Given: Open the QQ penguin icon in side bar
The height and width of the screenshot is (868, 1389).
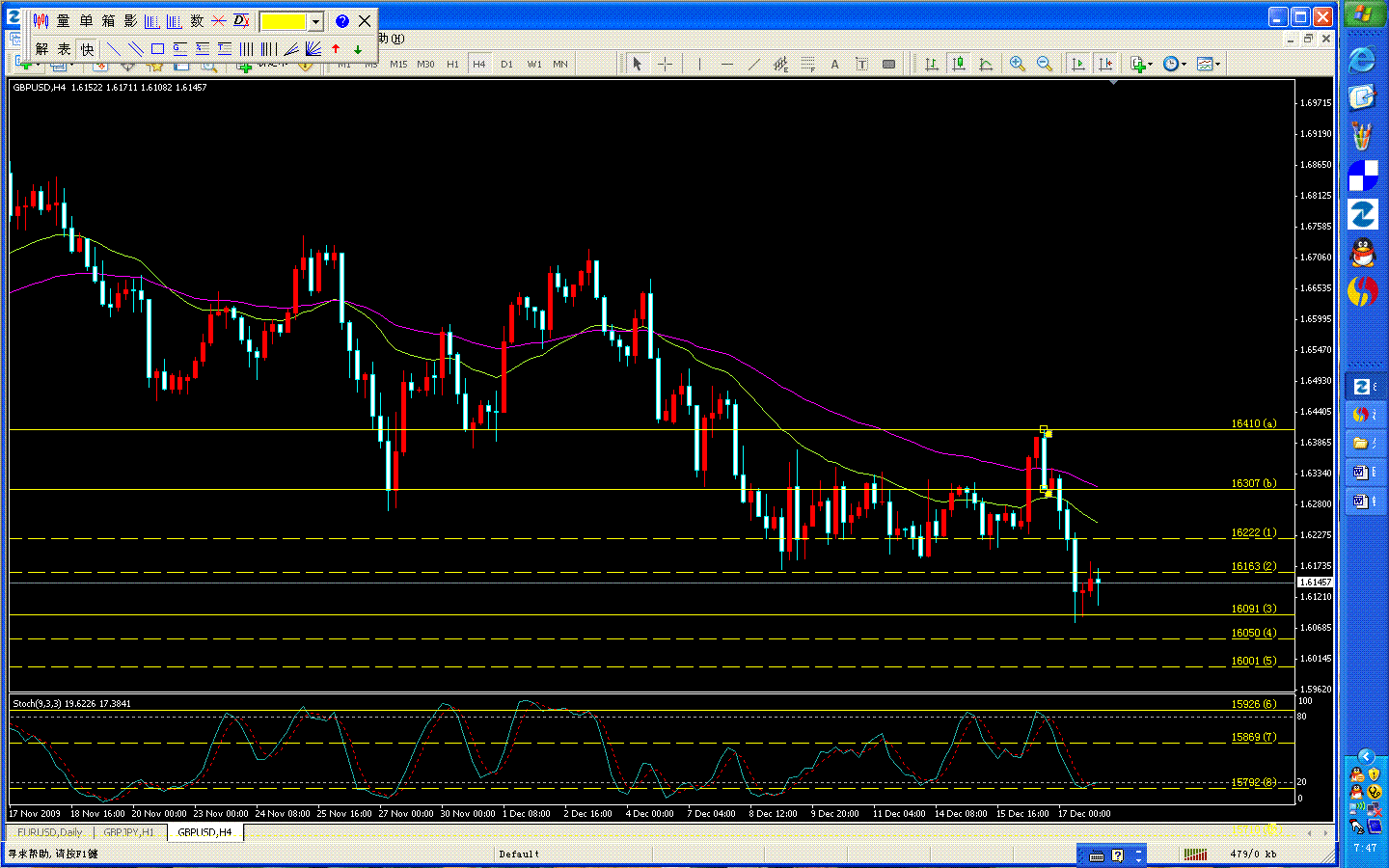Looking at the screenshot, I should click(1362, 254).
